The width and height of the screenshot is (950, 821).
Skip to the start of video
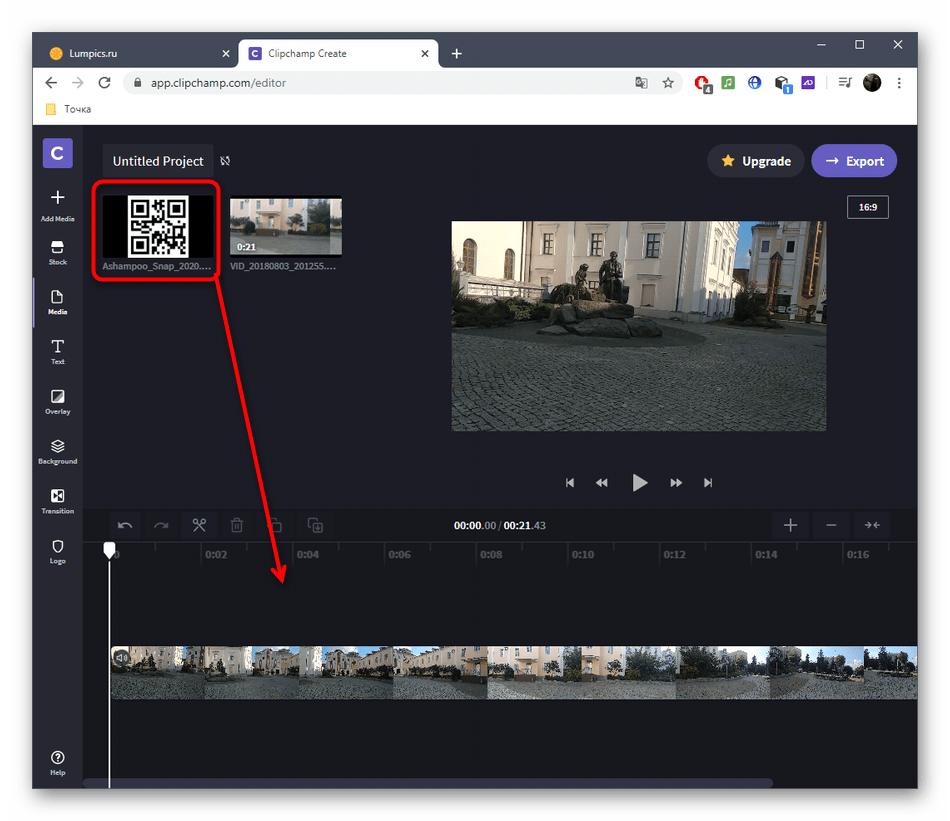pos(570,483)
